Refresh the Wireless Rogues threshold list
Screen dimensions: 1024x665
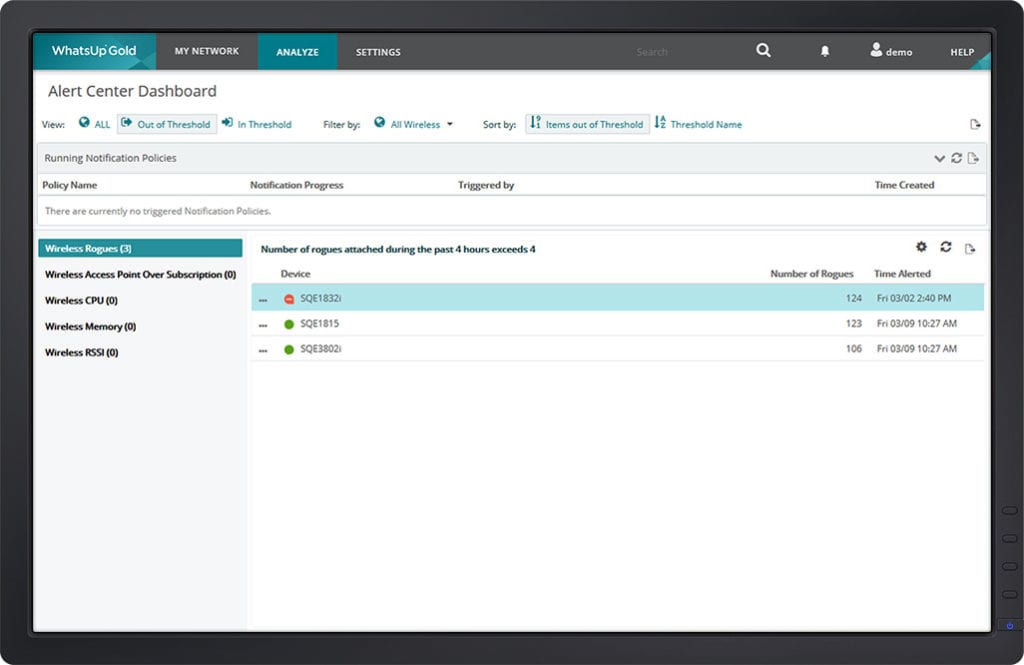coord(946,247)
